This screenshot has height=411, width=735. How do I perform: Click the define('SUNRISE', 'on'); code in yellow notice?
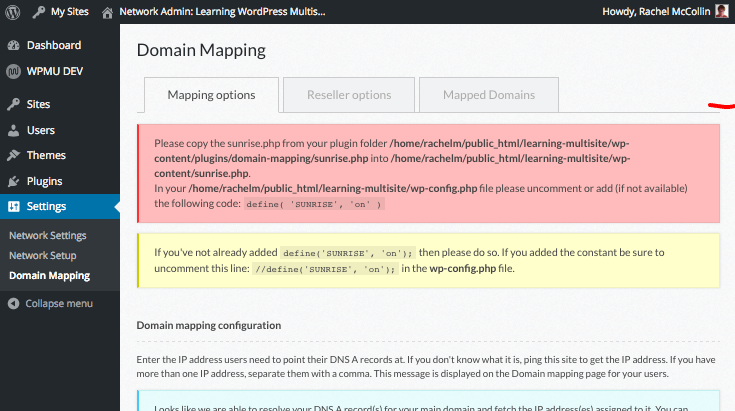[x=348, y=253]
